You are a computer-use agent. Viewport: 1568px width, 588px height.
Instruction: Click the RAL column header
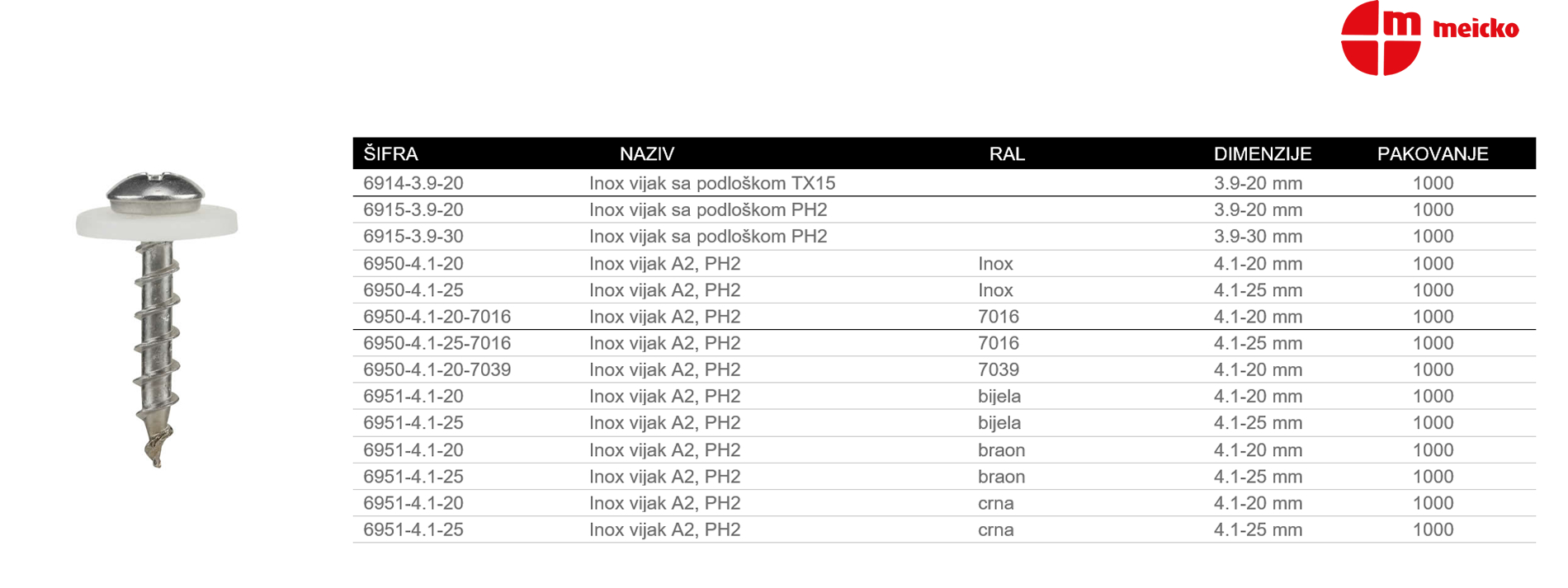coord(1007,154)
